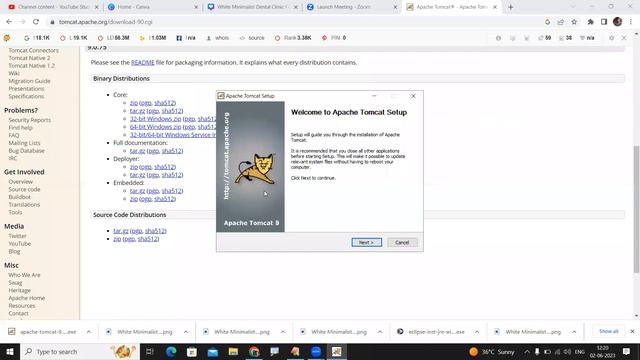Download 64-bit Windows zip link
The height and width of the screenshot is (360, 640).
click(x=156, y=127)
